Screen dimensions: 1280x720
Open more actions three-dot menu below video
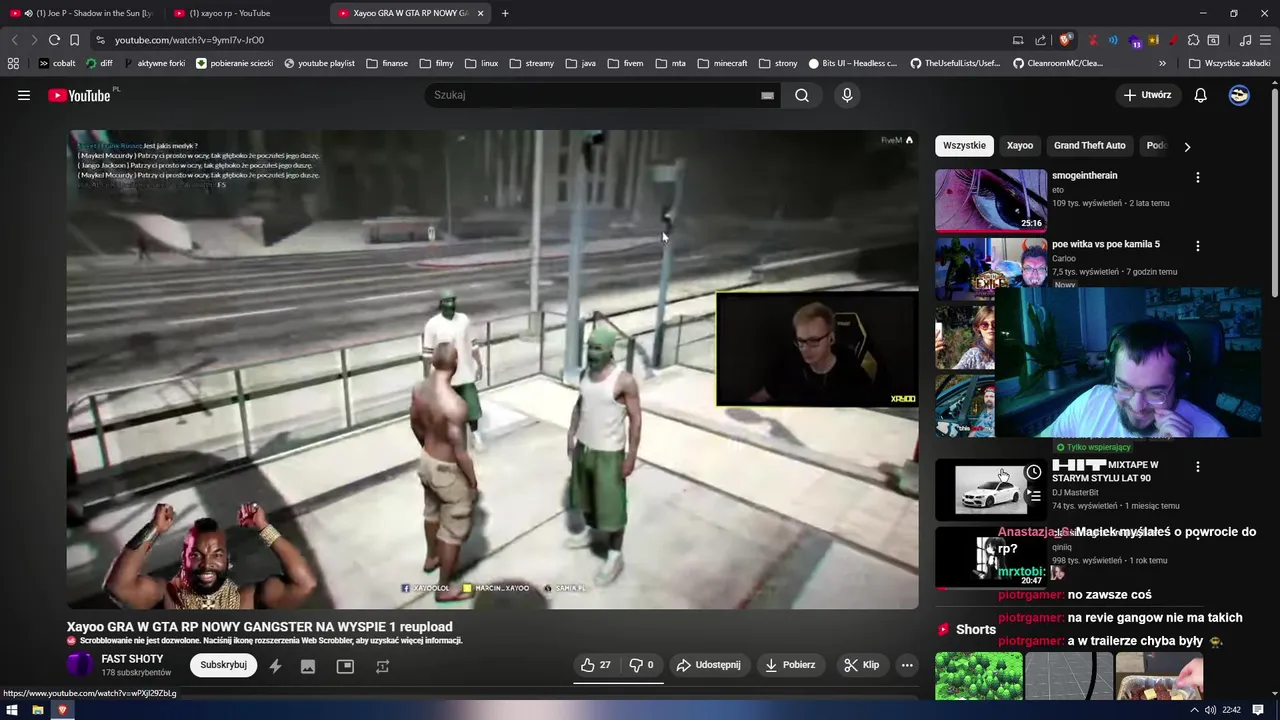tap(907, 665)
